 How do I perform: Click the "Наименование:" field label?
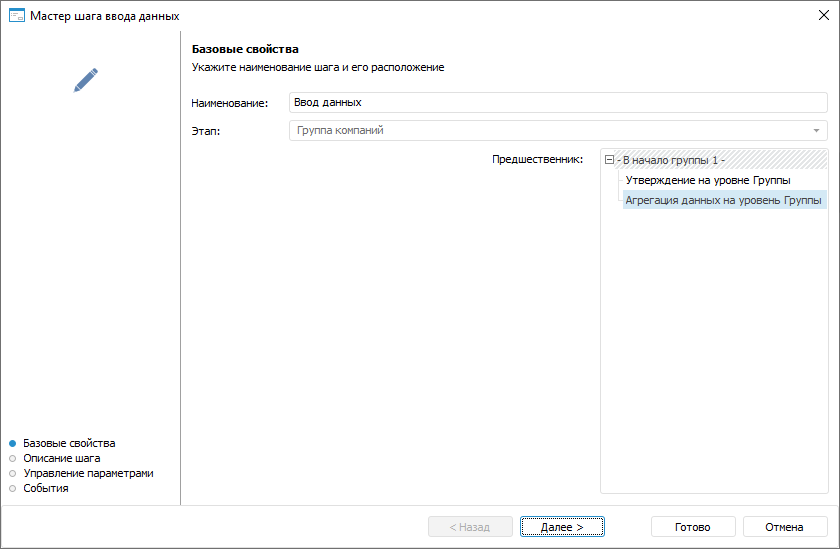pos(230,104)
